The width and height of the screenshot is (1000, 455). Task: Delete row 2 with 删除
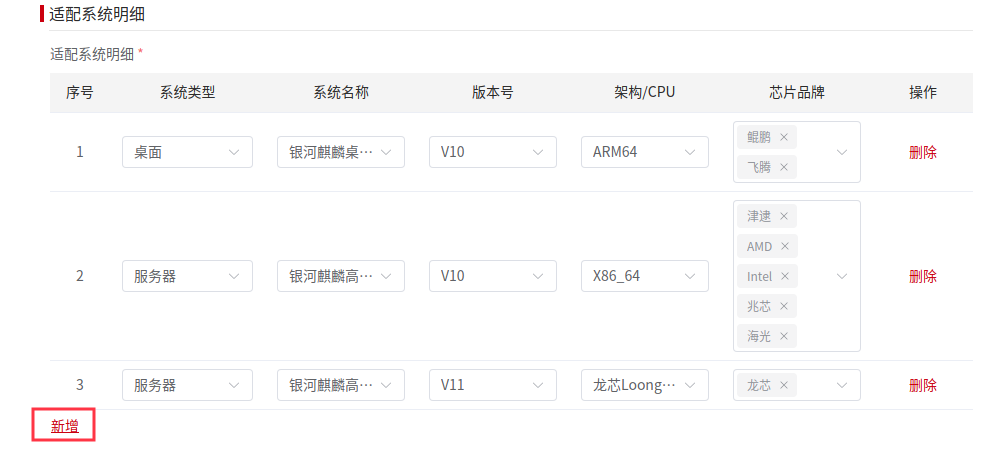pos(923,276)
